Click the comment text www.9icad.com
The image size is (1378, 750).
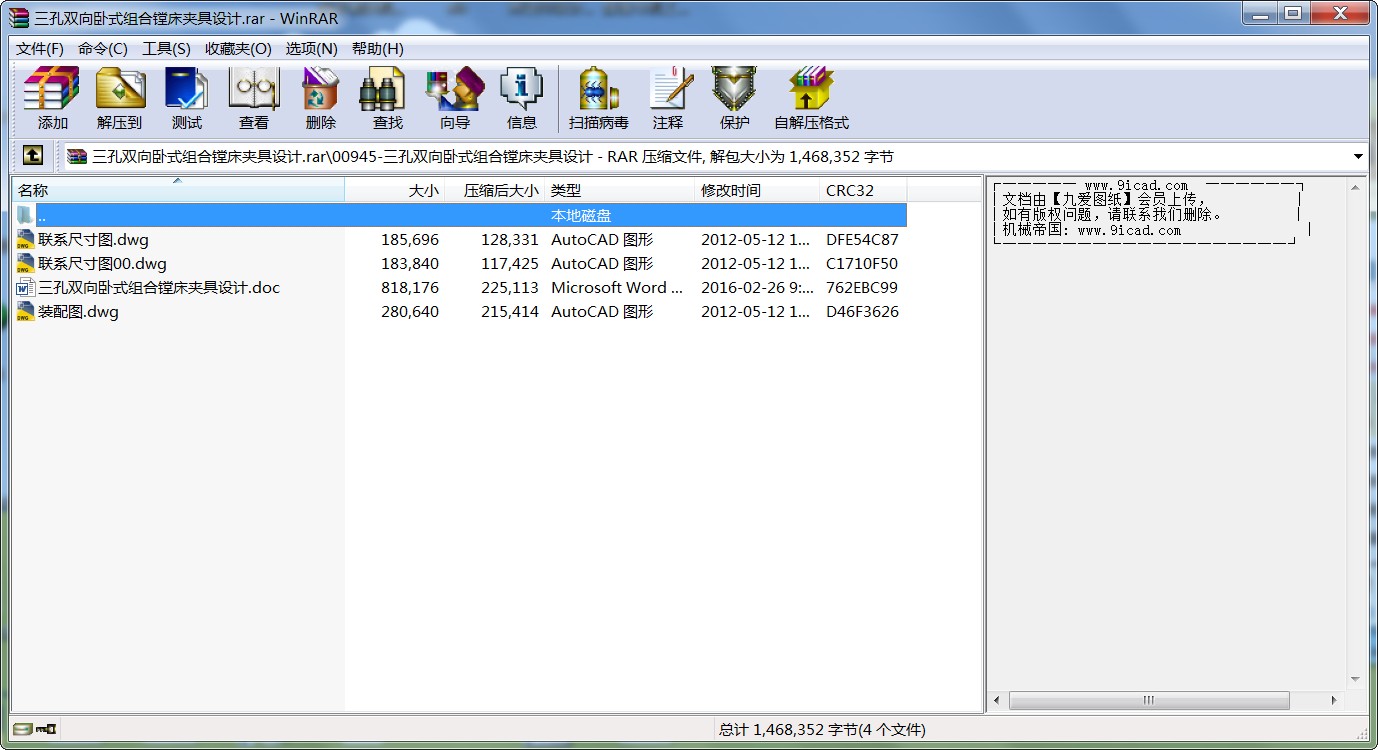point(1136,185)
